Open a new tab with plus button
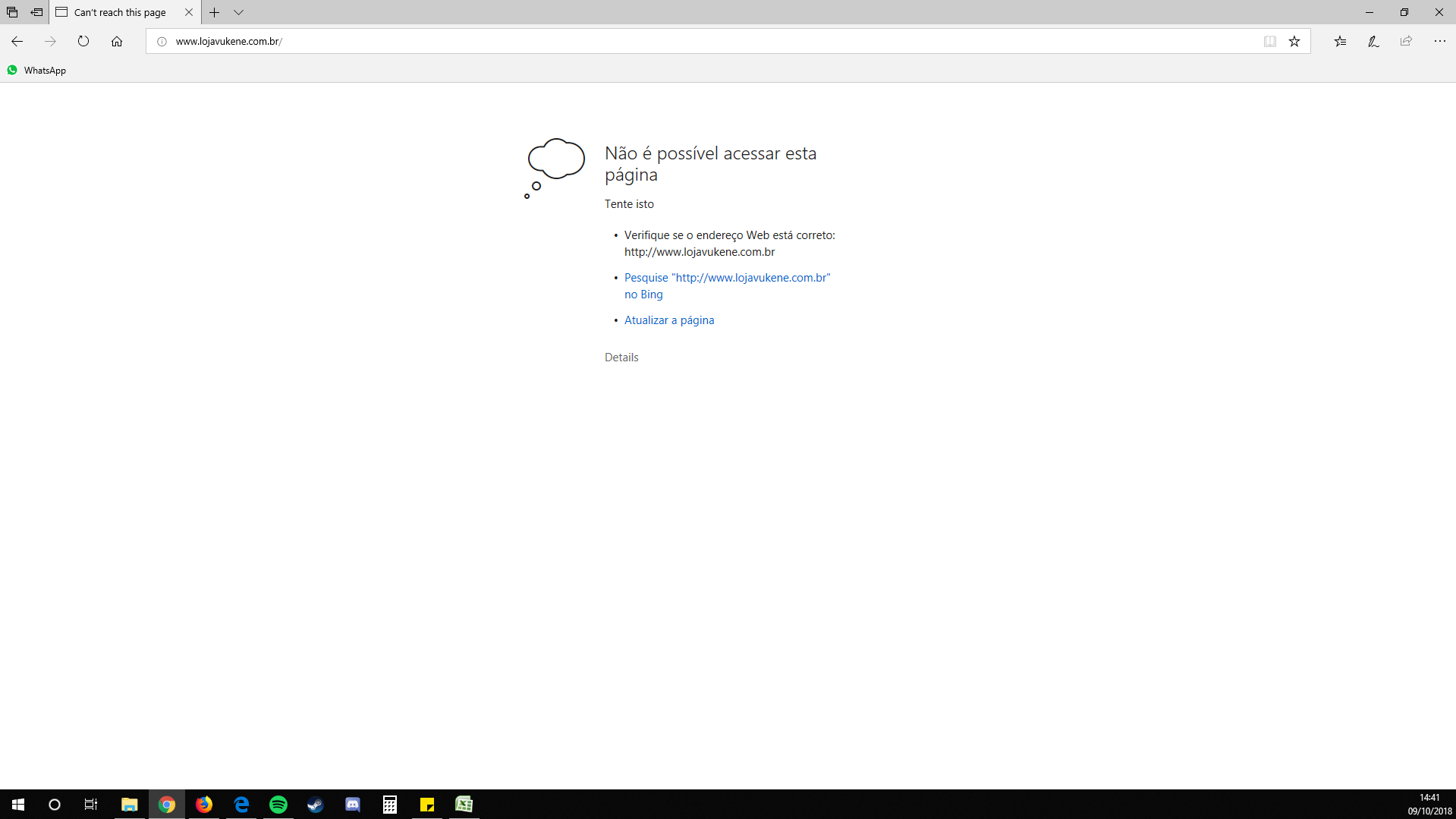Screen dimensions: 1456x819 pos(215,12)
